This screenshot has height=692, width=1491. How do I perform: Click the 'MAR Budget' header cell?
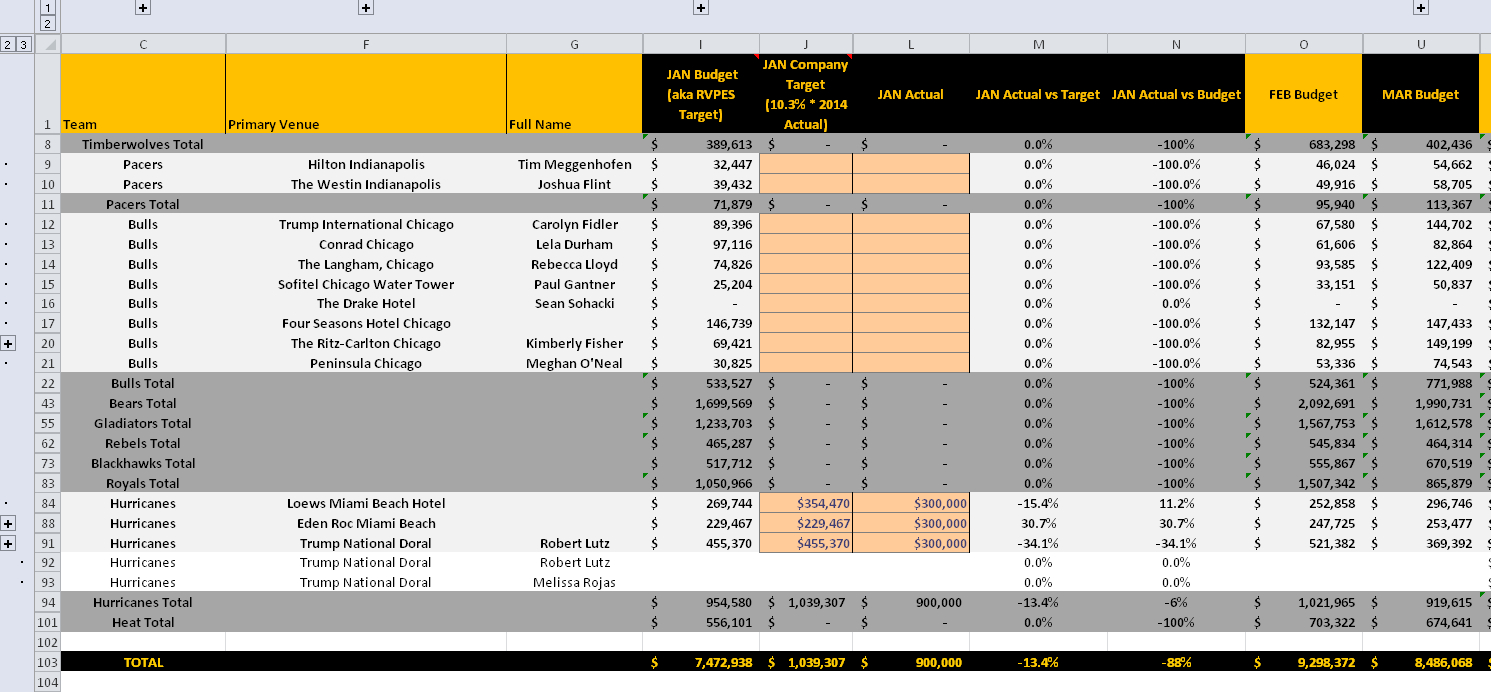(1421, 94)
